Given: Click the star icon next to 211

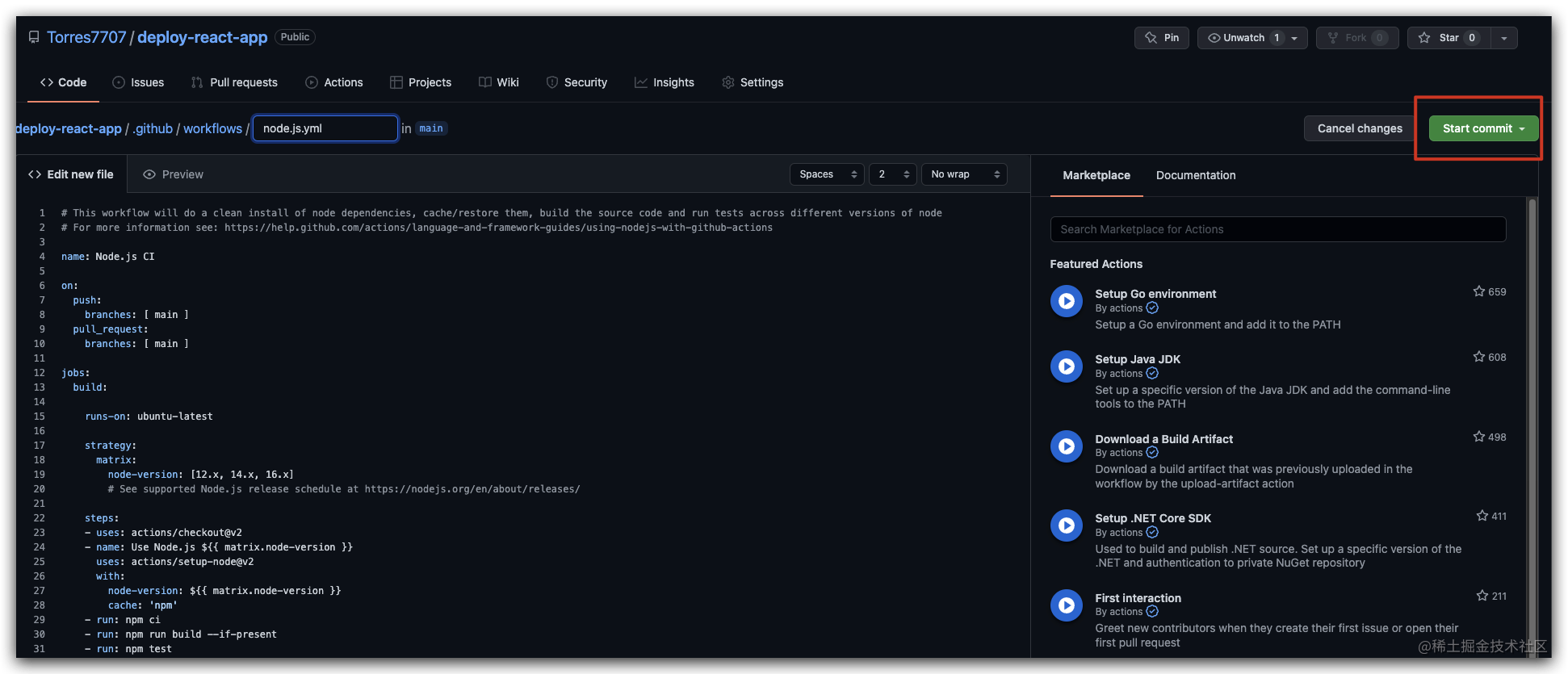Looking at the screenshot, I should [x=1482, y=596].
